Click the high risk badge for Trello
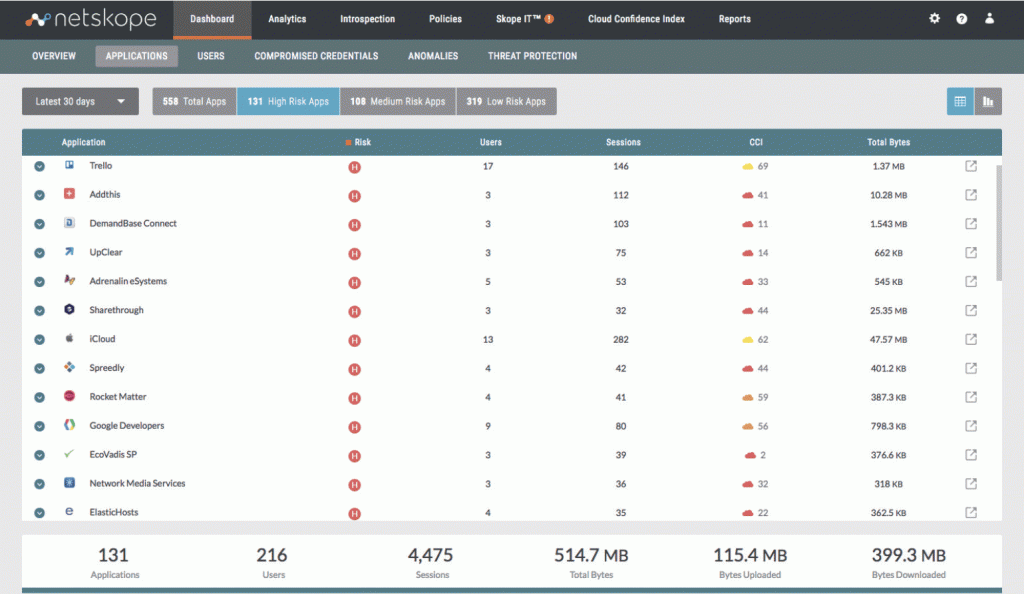The height and width of the screenshot is (594, 1024). [354, 167]
